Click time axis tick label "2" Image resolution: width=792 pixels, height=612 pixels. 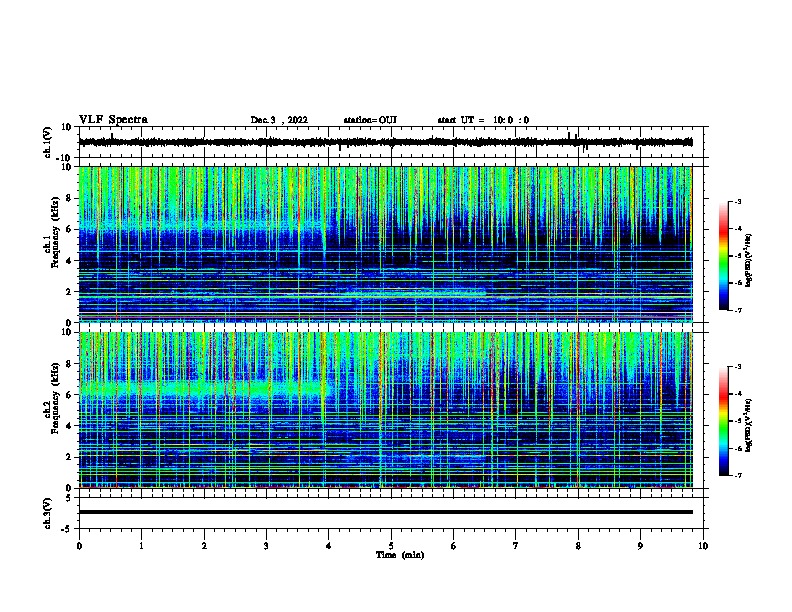tap(204, 546)
